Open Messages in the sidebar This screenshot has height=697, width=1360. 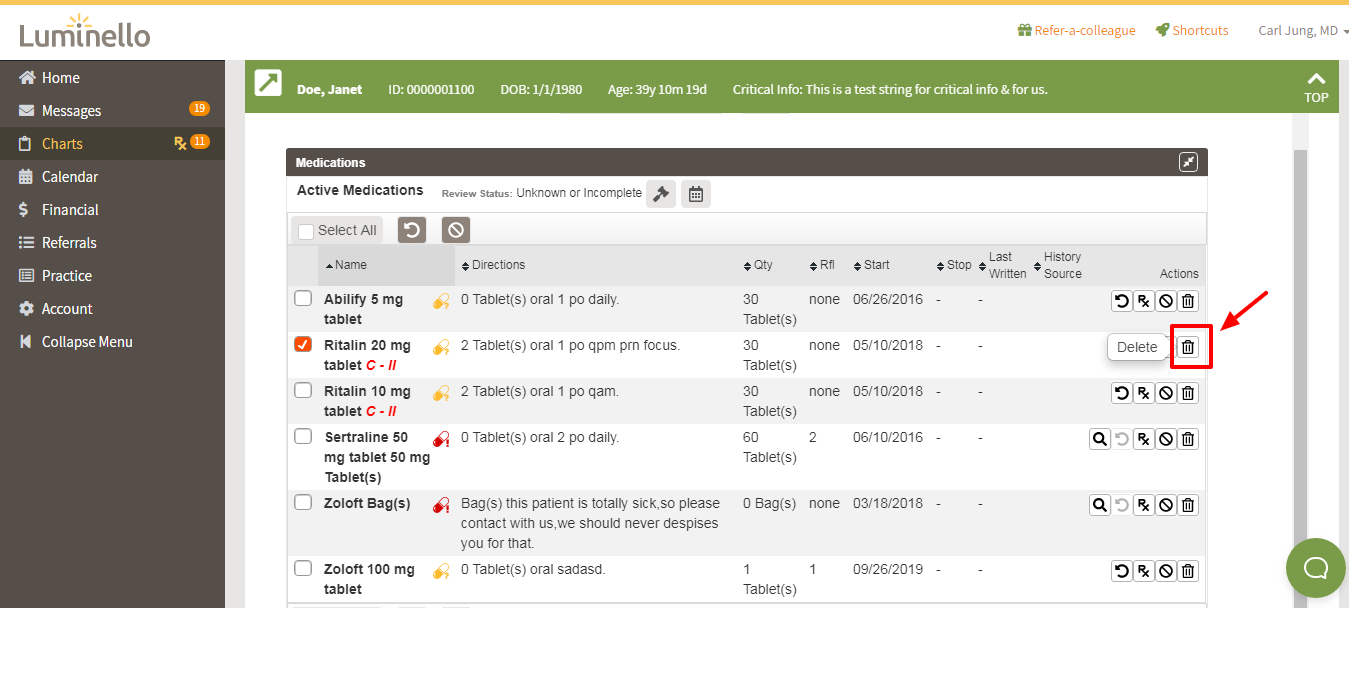tap(112, 111)
